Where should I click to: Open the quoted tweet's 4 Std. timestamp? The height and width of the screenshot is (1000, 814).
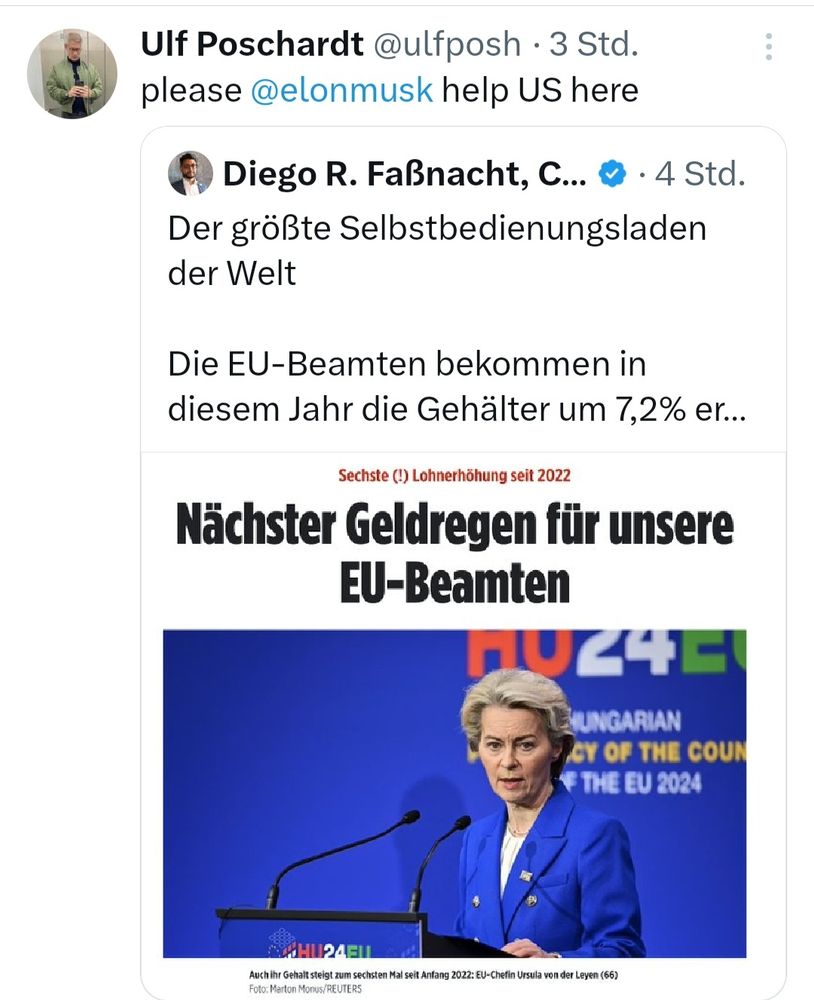coord(700,174)
